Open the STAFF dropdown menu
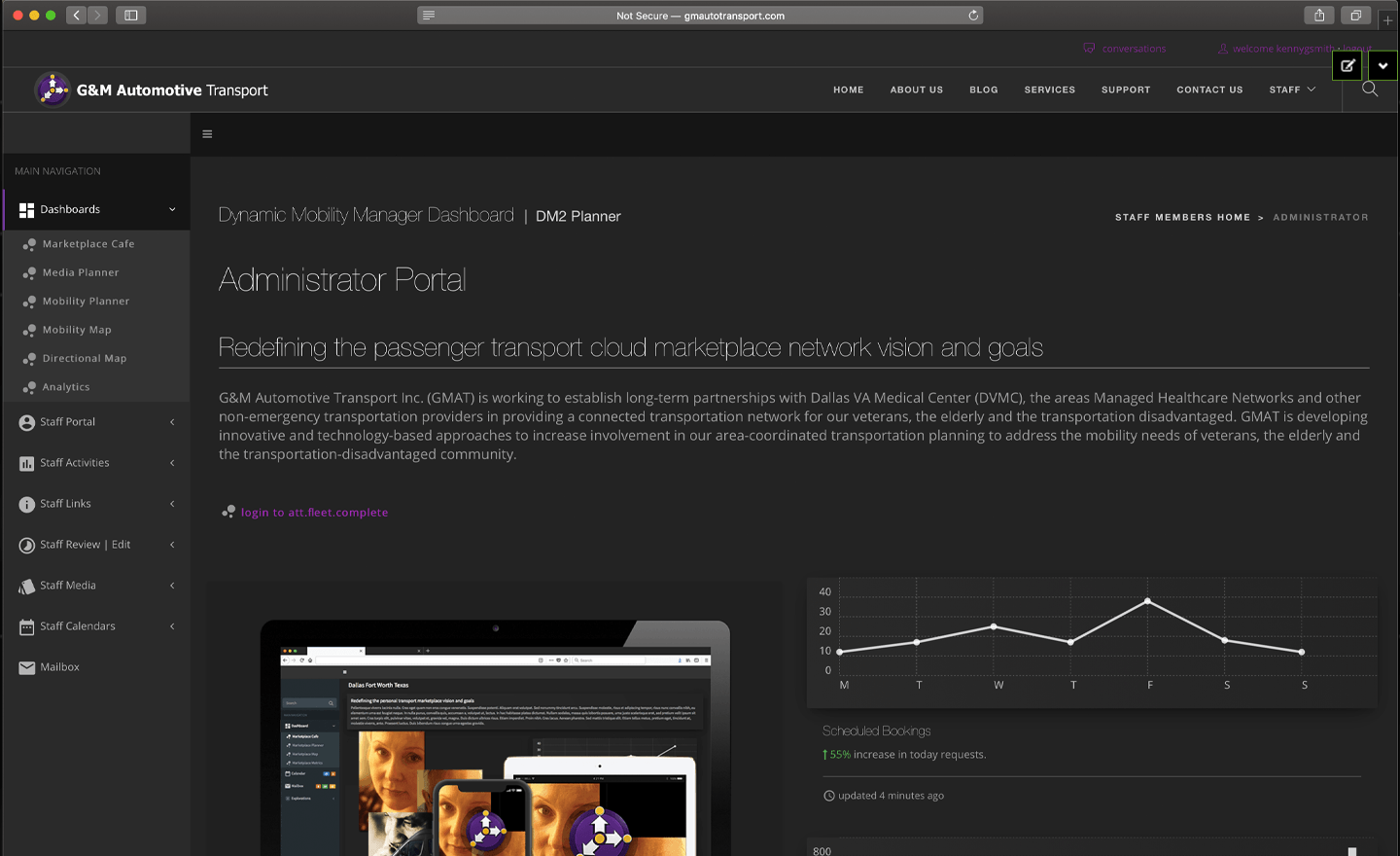Viewport: 1400px width, 856px height. (x=1291, y=89)
